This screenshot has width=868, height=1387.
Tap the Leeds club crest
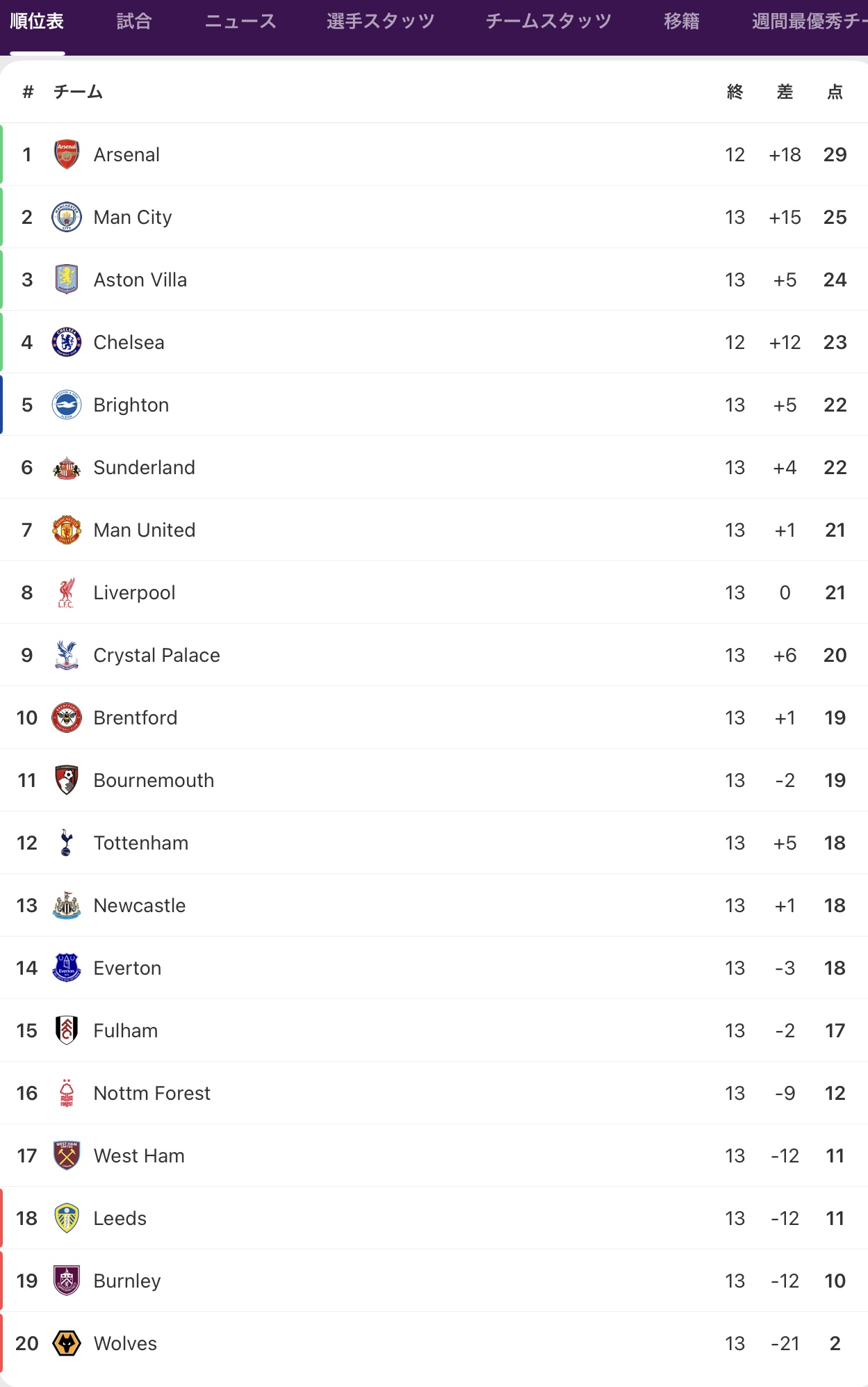click(67, 1218)
